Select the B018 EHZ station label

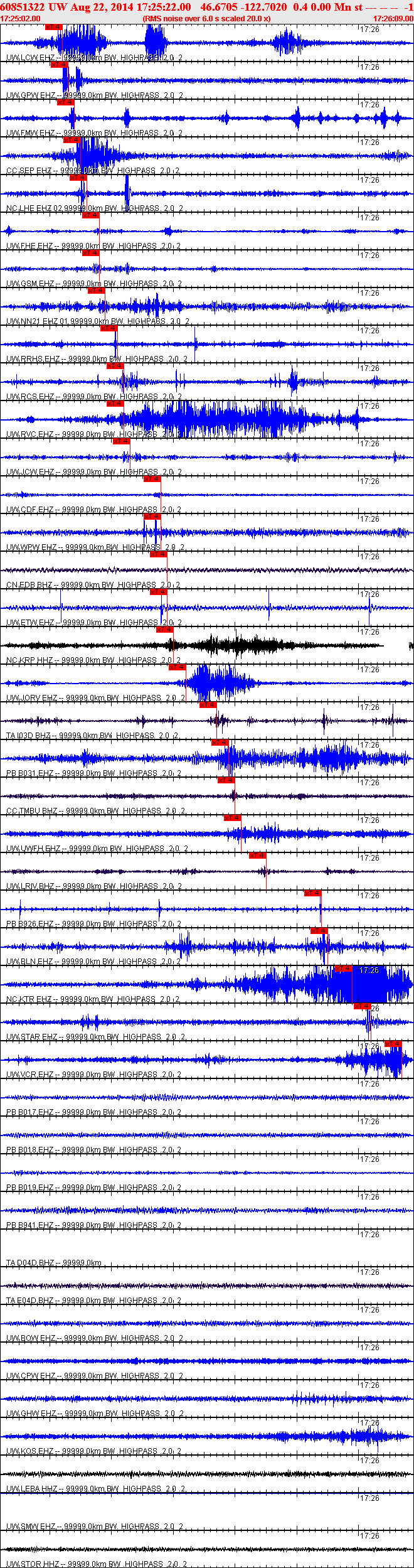(93, 1150)
